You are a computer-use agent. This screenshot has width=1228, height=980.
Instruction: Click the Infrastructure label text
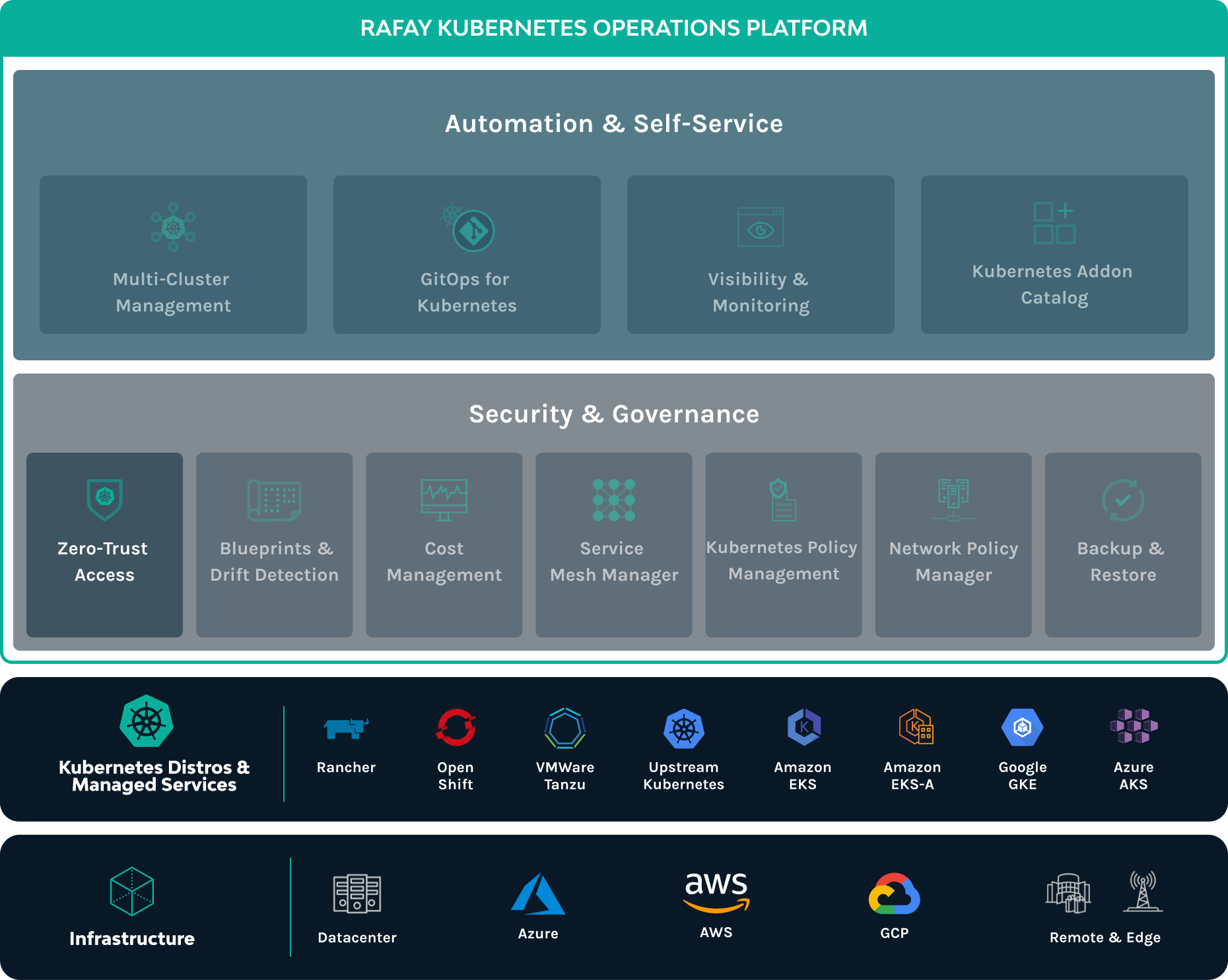point(132,938)
